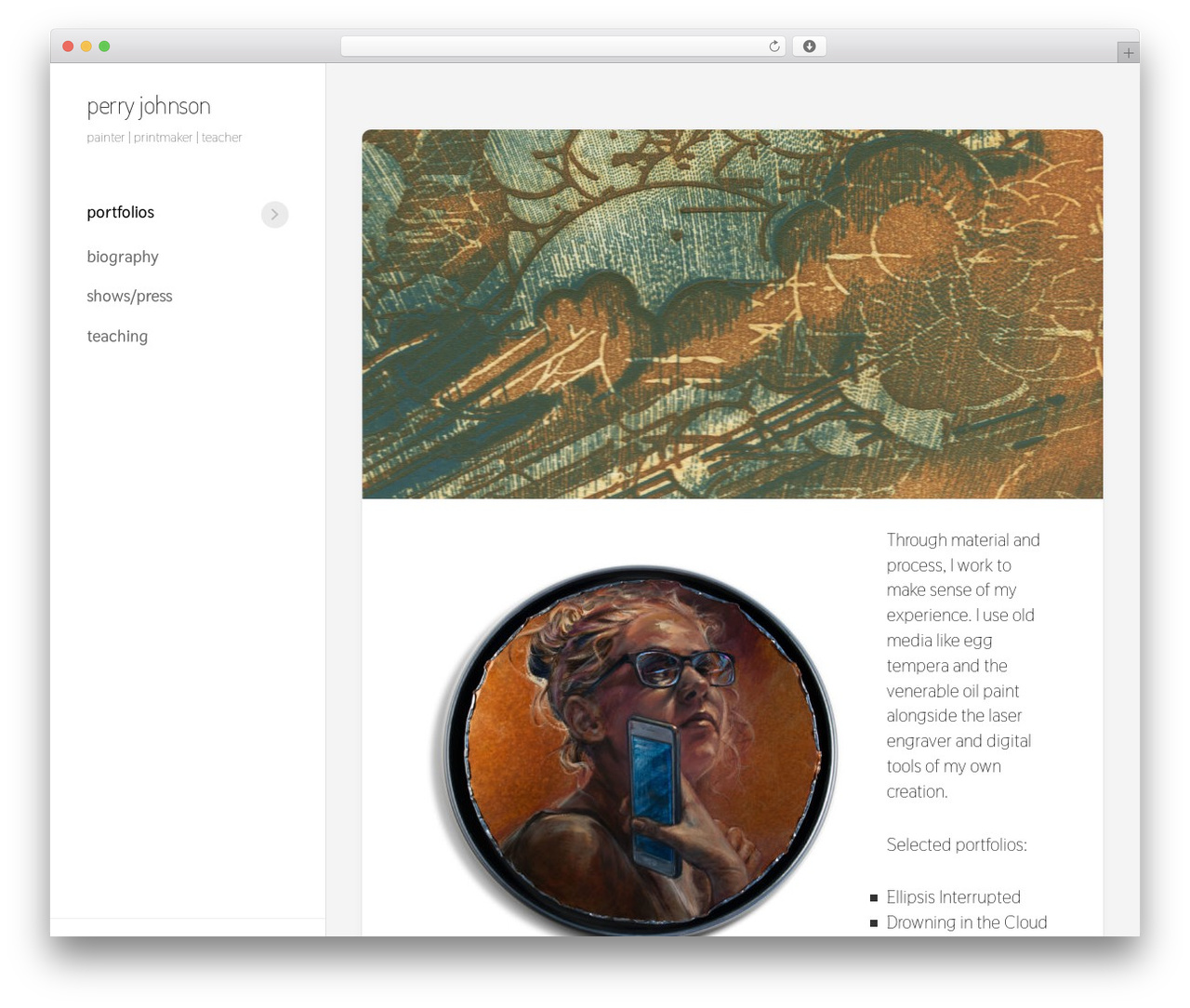Open the Ellipsis Interrupted portfolio link
Screen dimensions: 1190x1008
point(953,897)
